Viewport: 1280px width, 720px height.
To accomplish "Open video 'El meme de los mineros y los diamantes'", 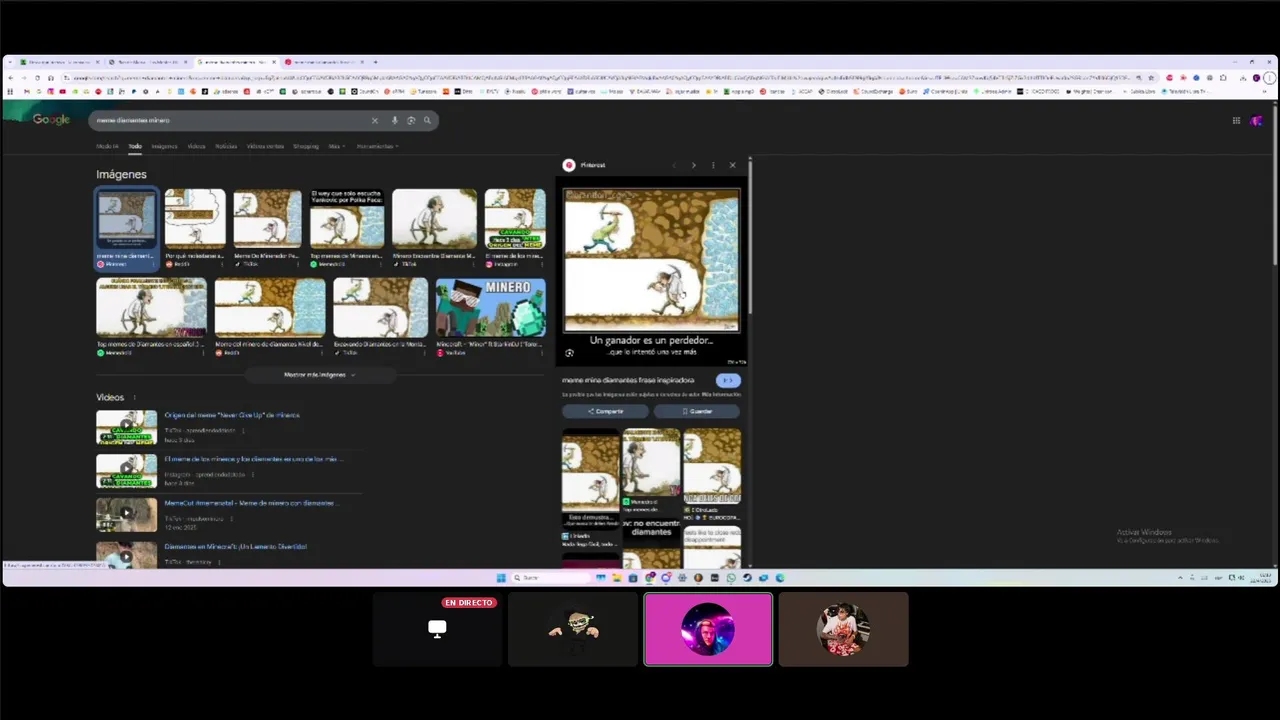I will coord(254,459).
